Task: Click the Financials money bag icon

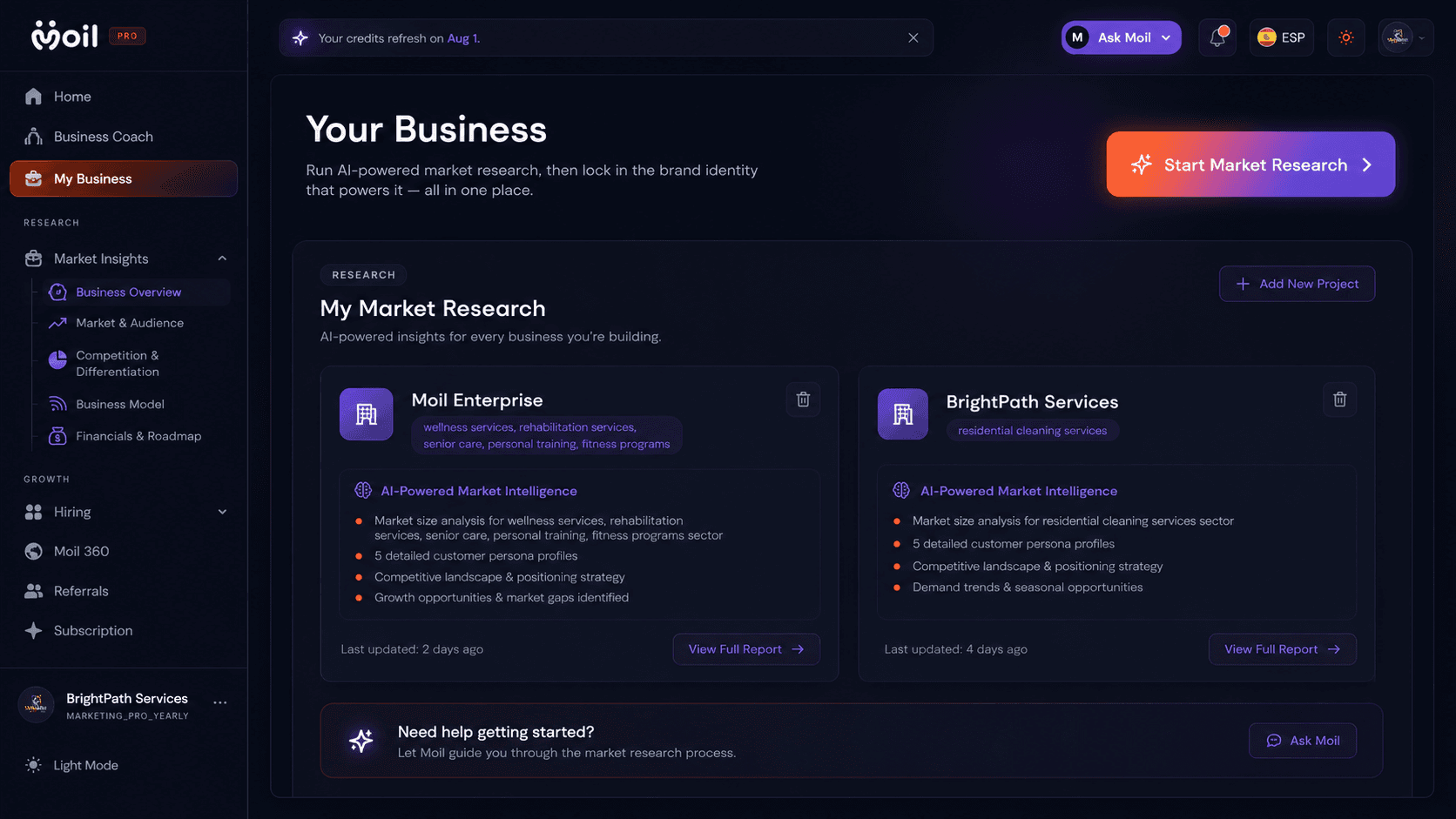Action: click(x=57, y=436)
